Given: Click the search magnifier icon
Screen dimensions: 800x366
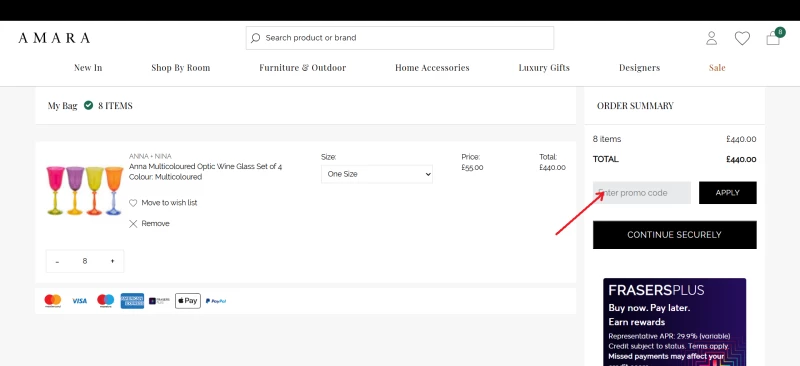Looking at the screenshot, I should (256, 38).
